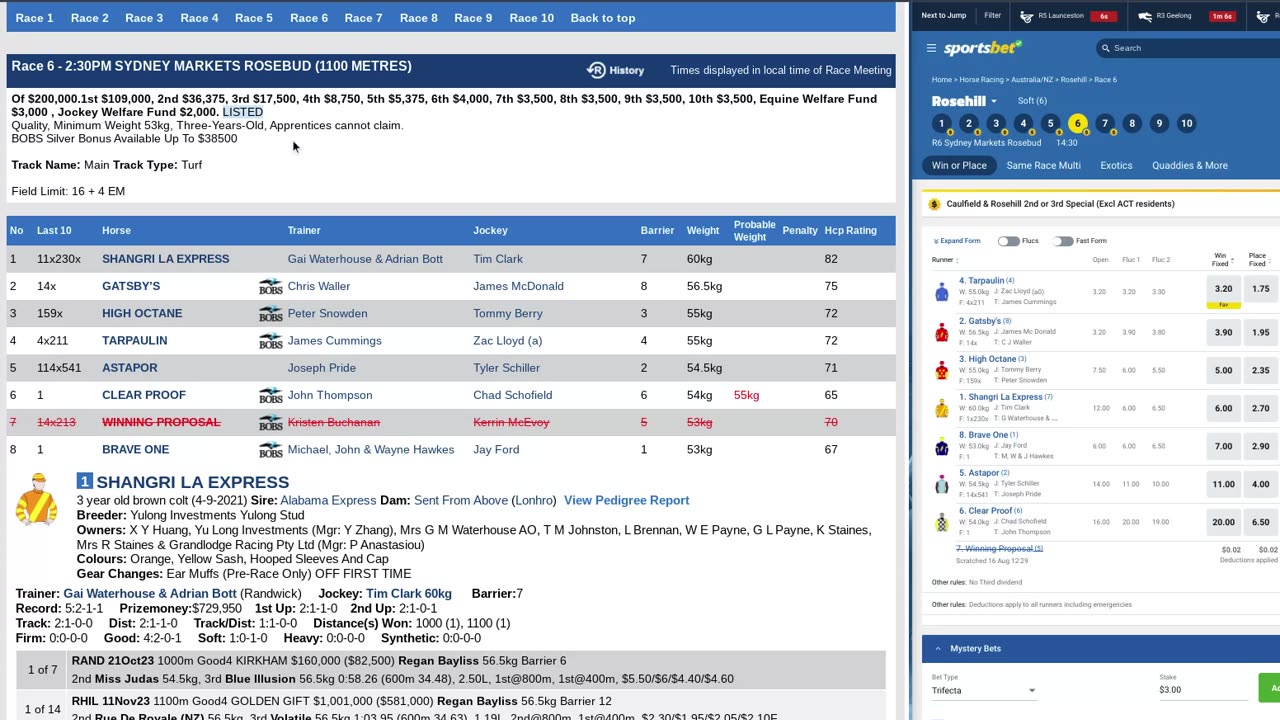Image resolution: width=1280 pixels, height=720 pixels.
Task: Open the Sportsbet hamburger menu
Action: 931,48
